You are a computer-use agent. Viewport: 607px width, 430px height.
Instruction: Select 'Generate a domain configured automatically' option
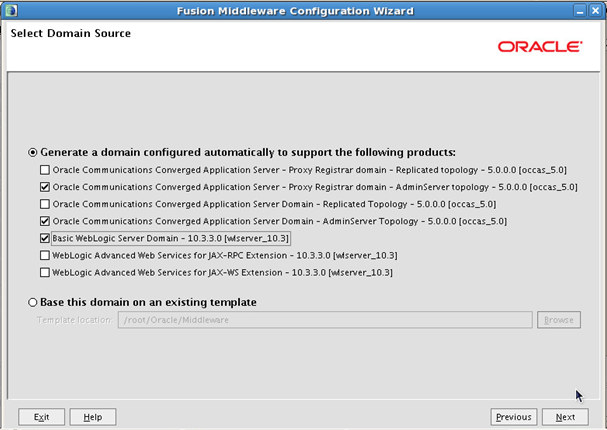pos(33,152)
